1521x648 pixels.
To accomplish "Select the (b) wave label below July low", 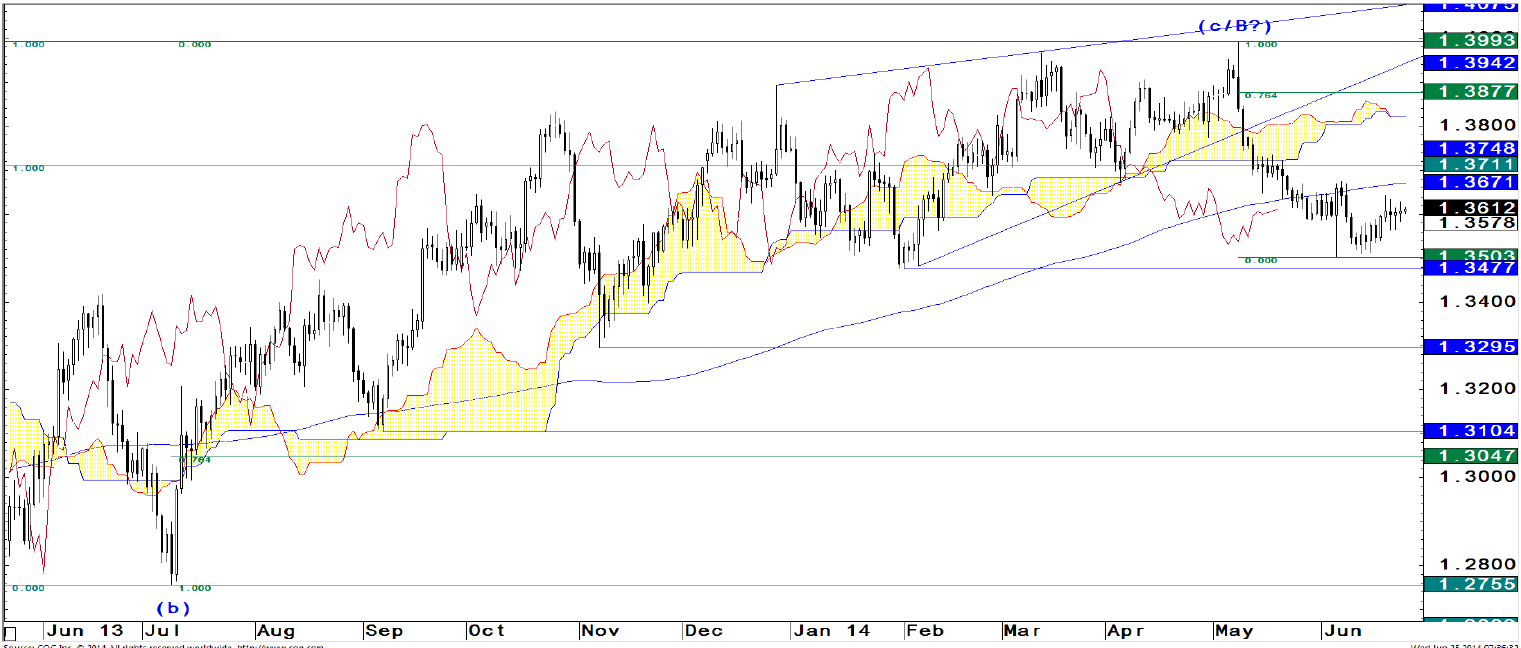I will (x=171, y=607).
